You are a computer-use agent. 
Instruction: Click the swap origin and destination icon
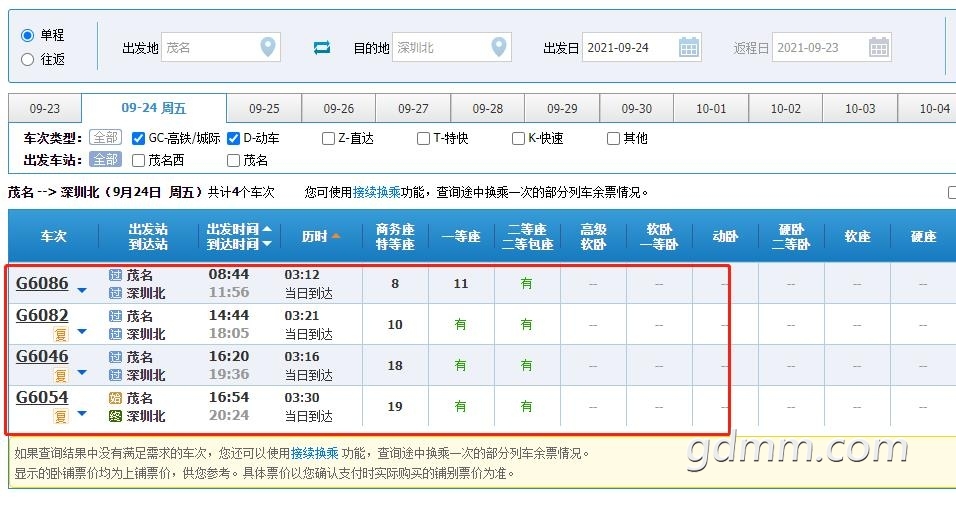coord(322,47)
